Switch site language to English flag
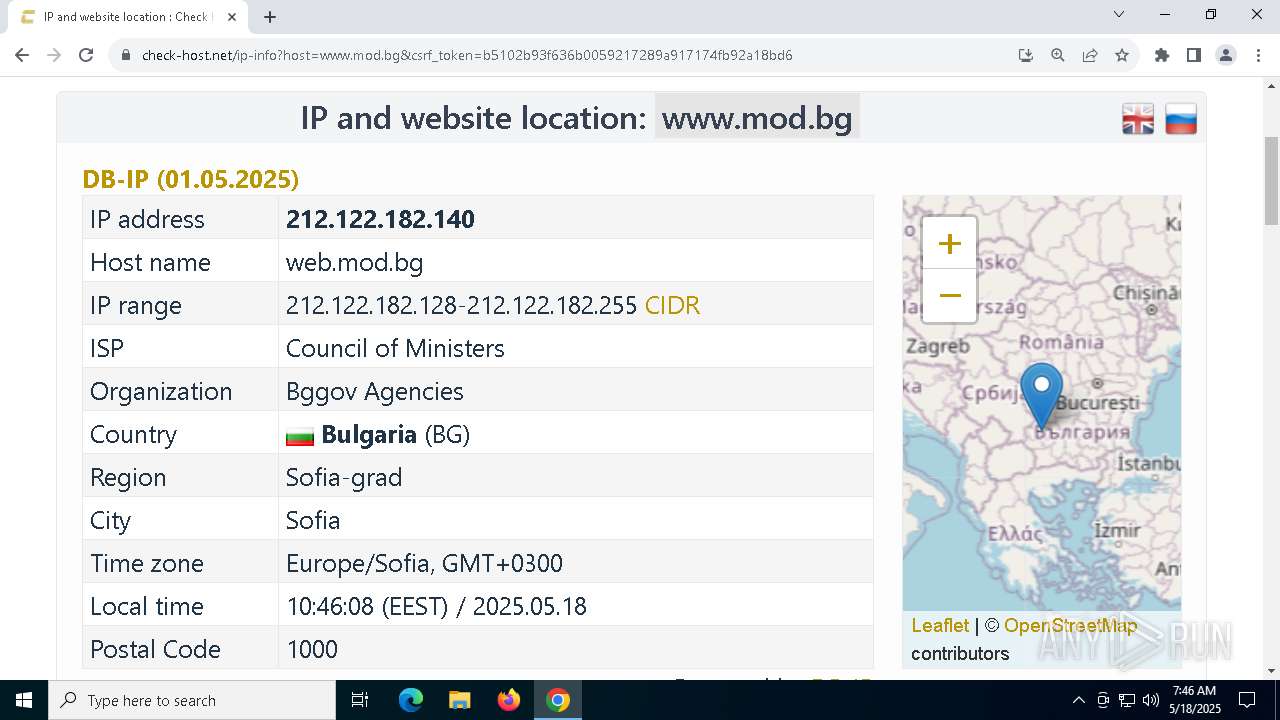Image resolution: width=1280 pixels, height=720 pixels. click(1138, 119)
